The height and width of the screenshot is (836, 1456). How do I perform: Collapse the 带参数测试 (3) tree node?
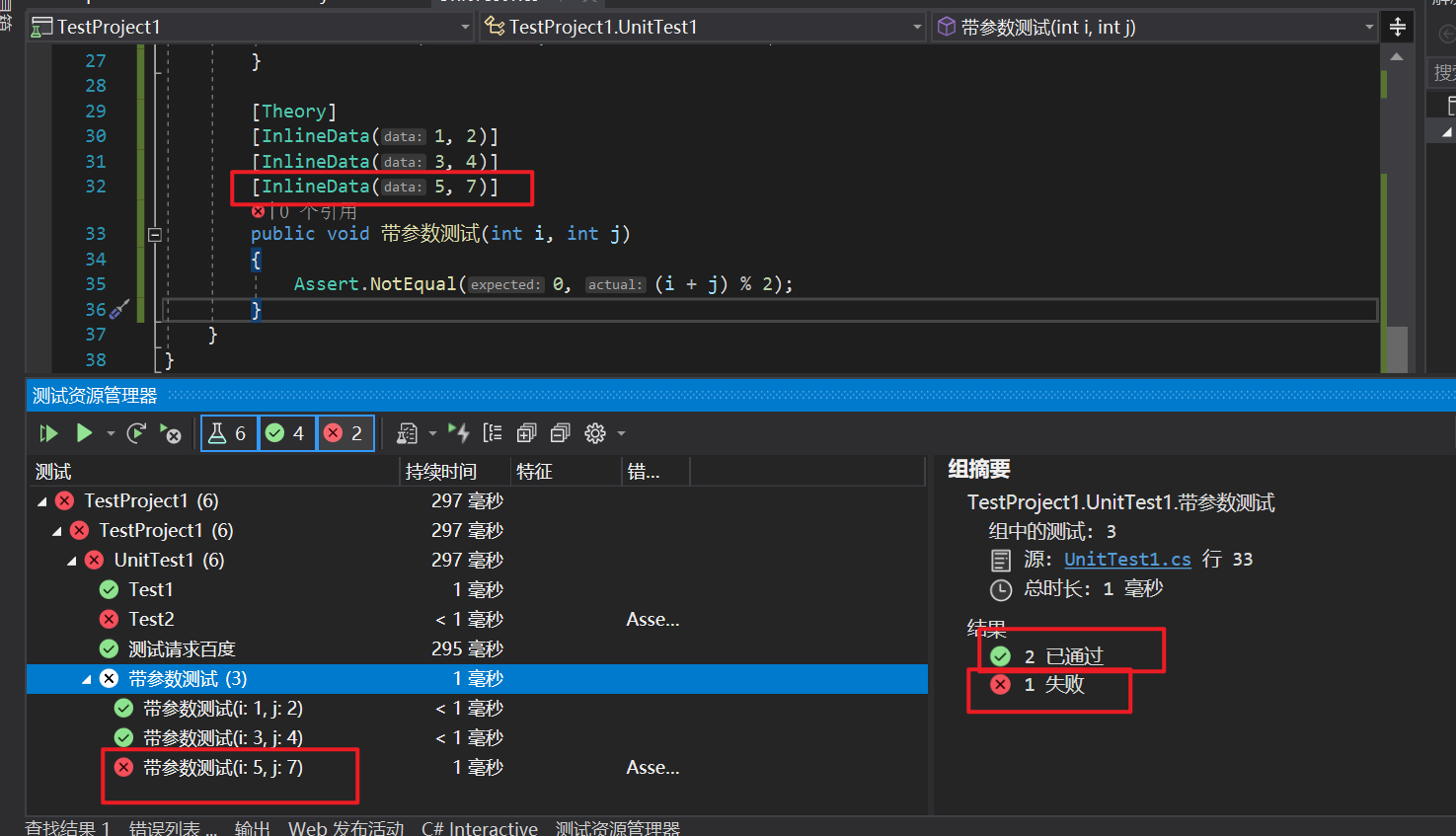pyautogui.click(x=86, y=679)
